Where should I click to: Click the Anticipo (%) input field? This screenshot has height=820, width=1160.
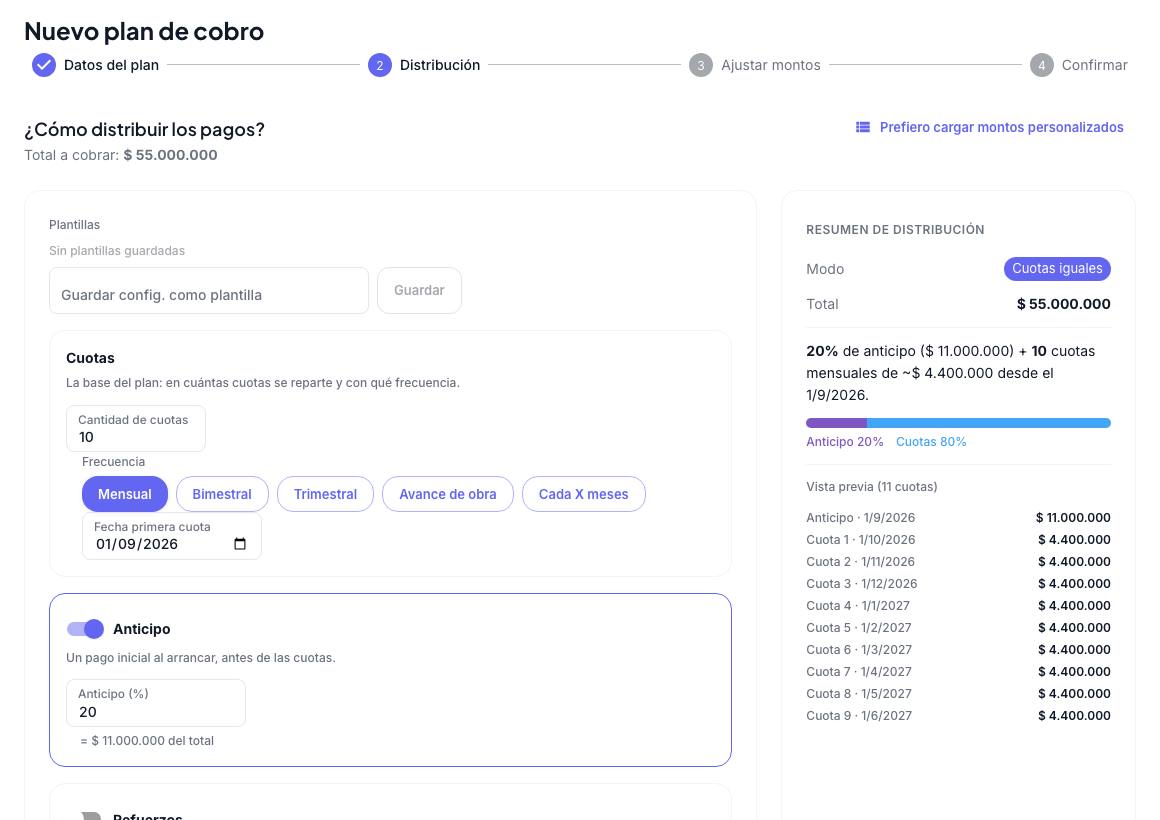click(x=156, y=703)
